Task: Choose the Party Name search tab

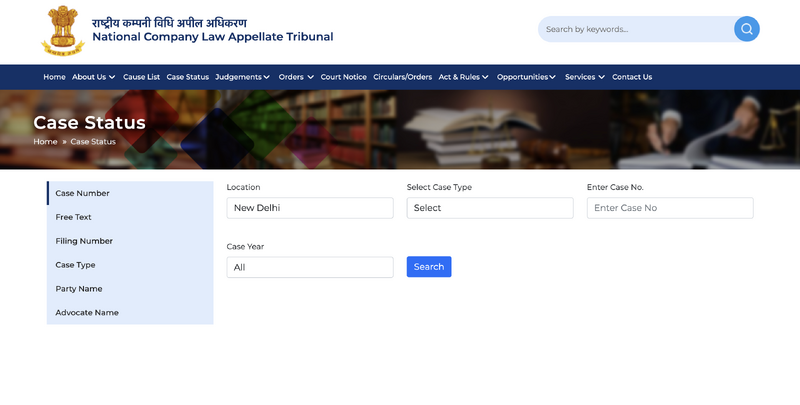Action: (x=79, y=289)
